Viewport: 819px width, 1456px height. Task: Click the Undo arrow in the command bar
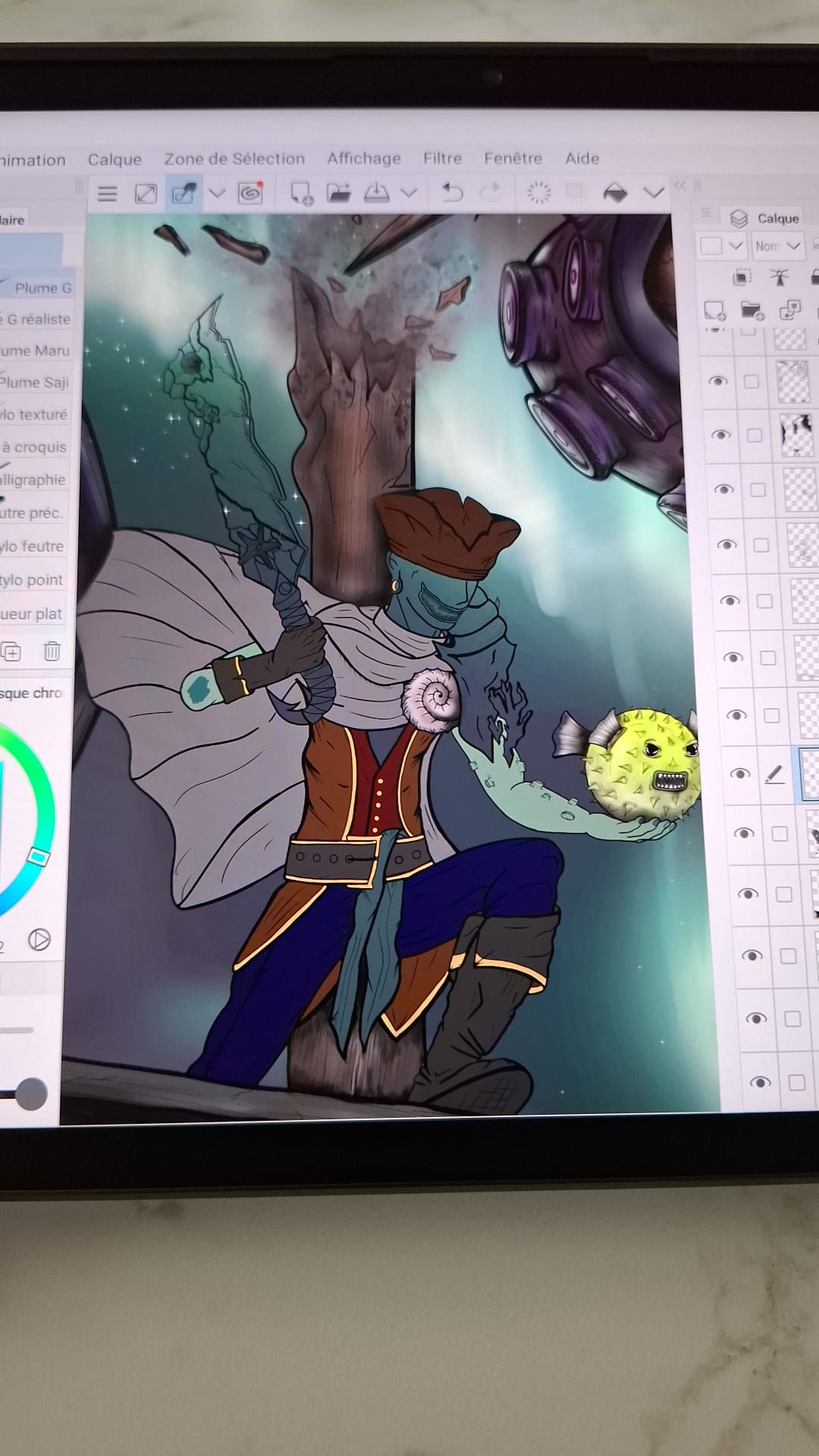tap(452, 193)
